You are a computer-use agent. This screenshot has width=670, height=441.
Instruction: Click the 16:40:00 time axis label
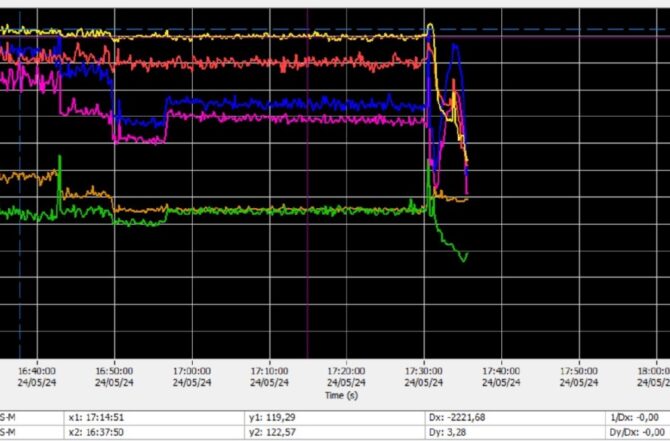37,376
